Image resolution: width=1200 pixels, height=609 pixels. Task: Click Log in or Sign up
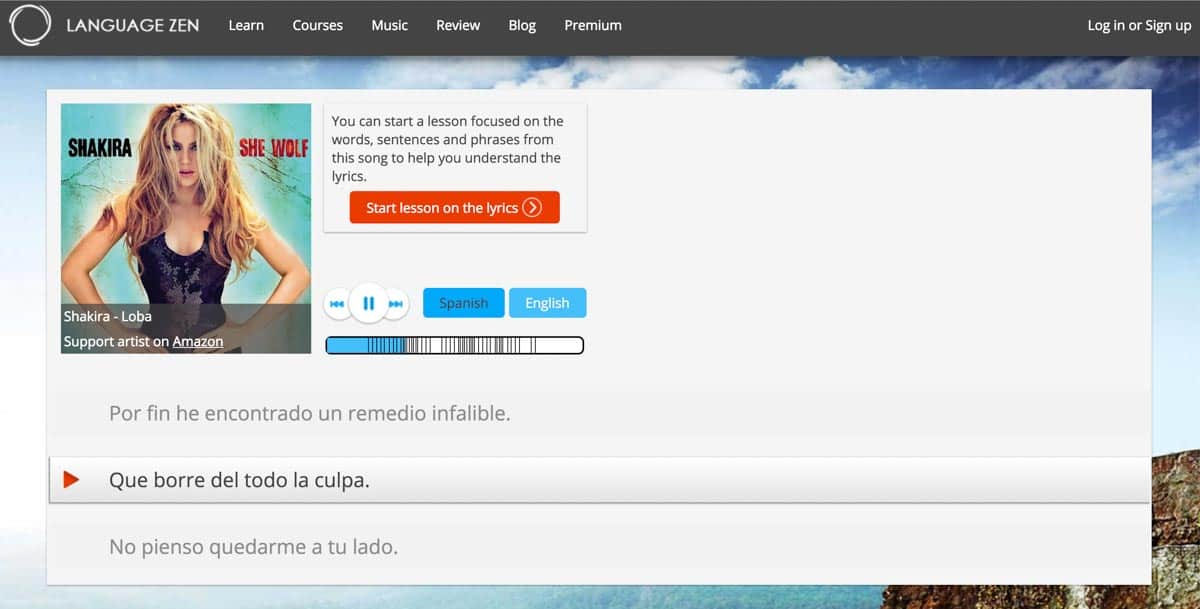pos(1139,25)
